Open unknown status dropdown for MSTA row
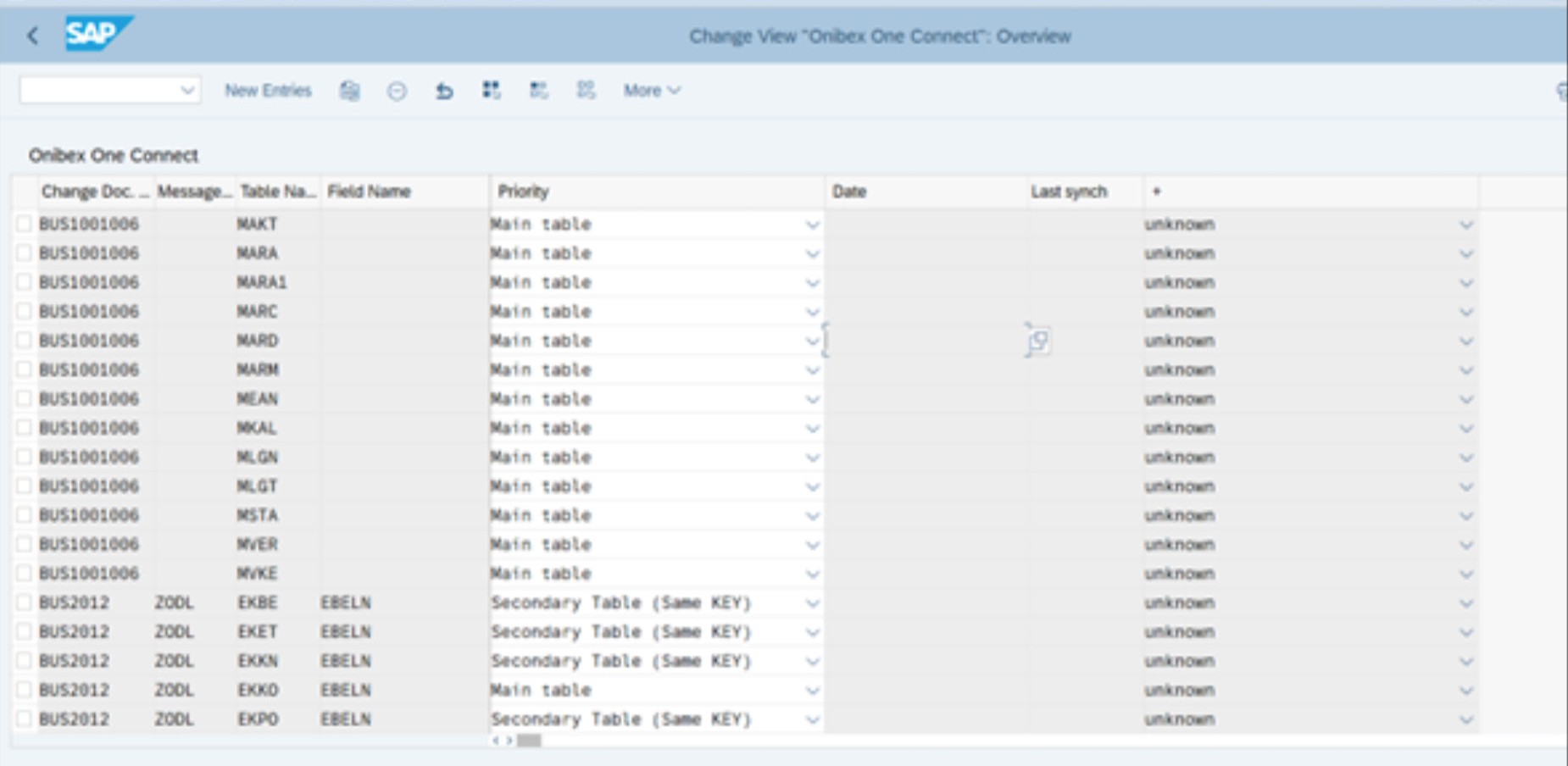 [x=1466, y=516]
